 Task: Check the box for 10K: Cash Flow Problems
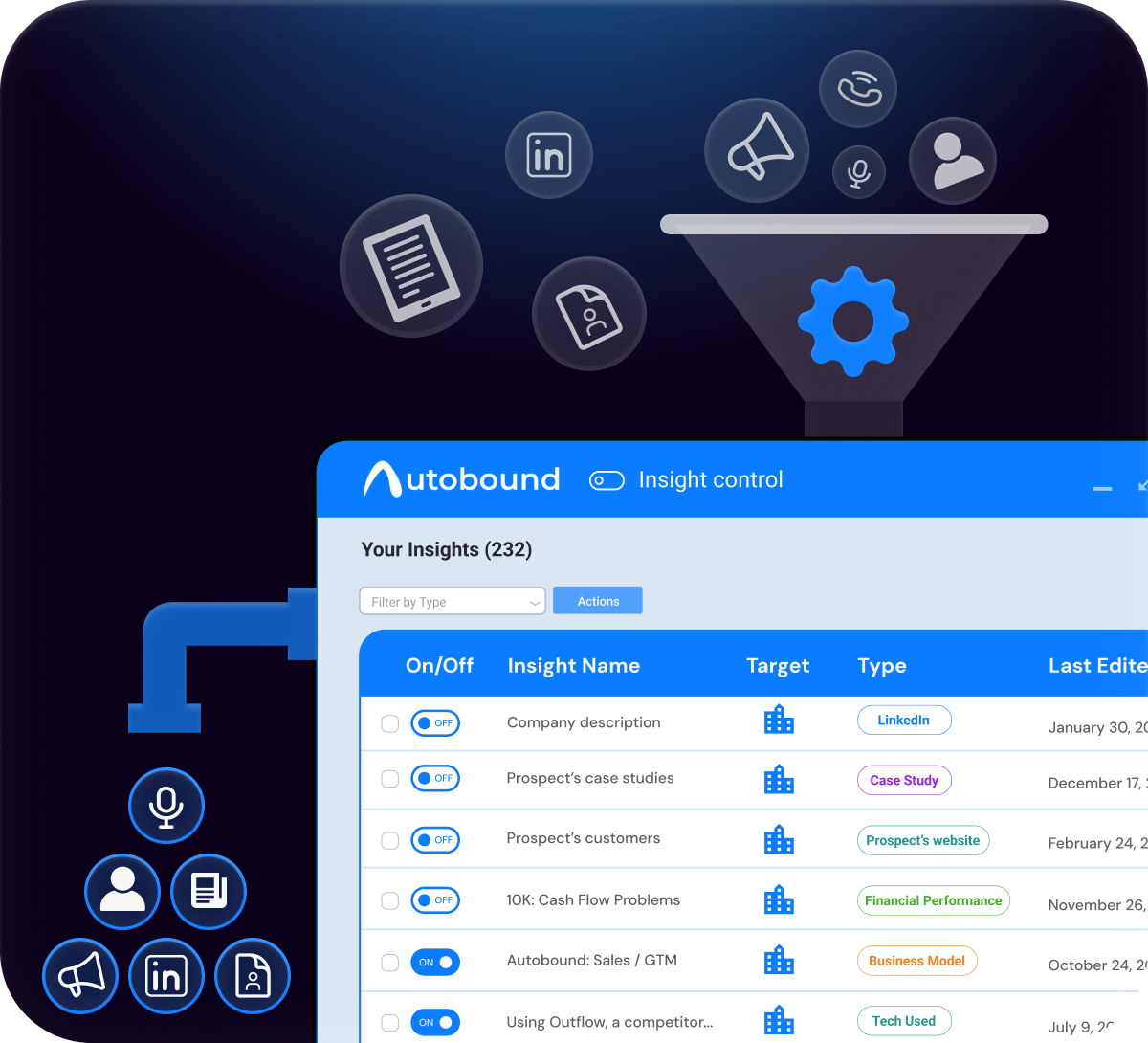pos(390,900)
